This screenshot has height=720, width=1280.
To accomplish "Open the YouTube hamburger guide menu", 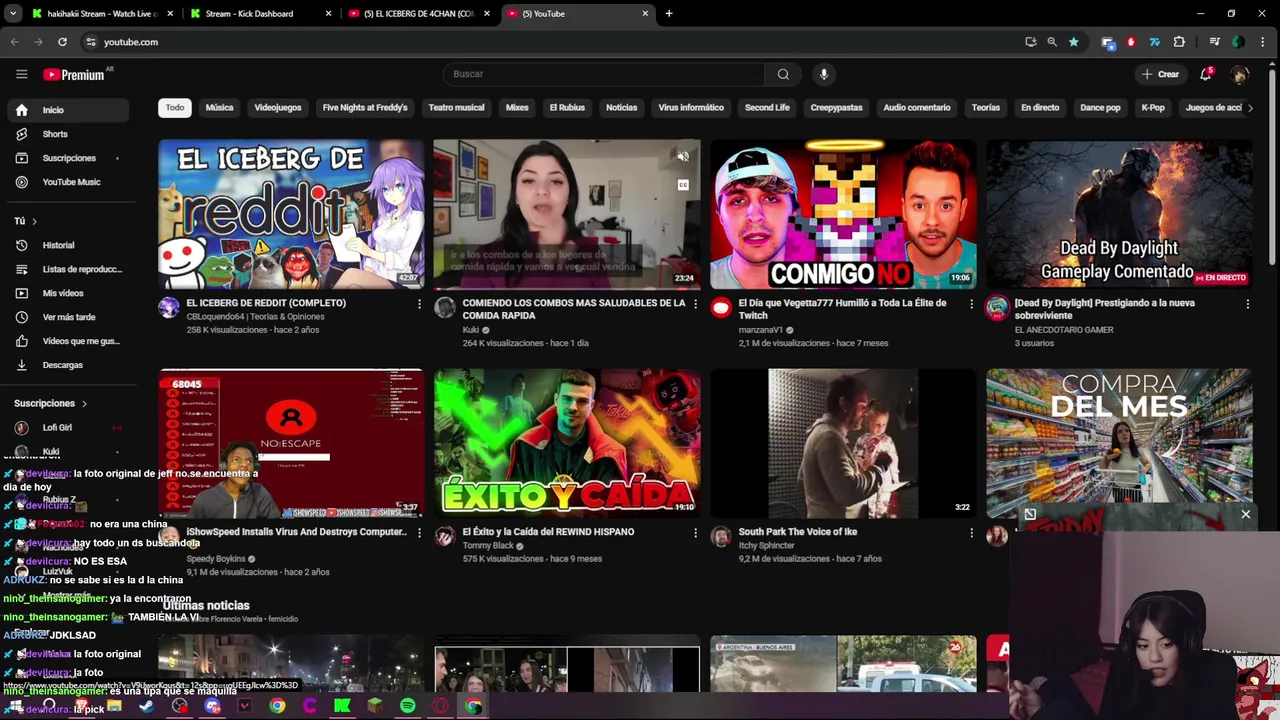I will pos(21,74).
